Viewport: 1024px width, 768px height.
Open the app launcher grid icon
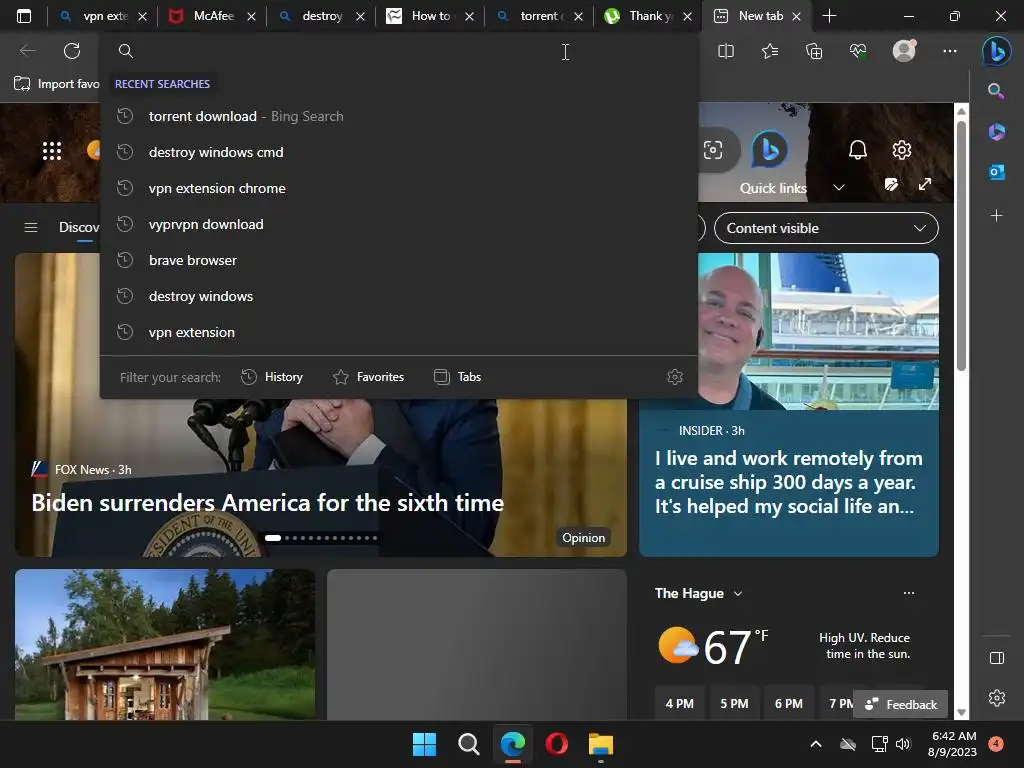pos(52,151)
